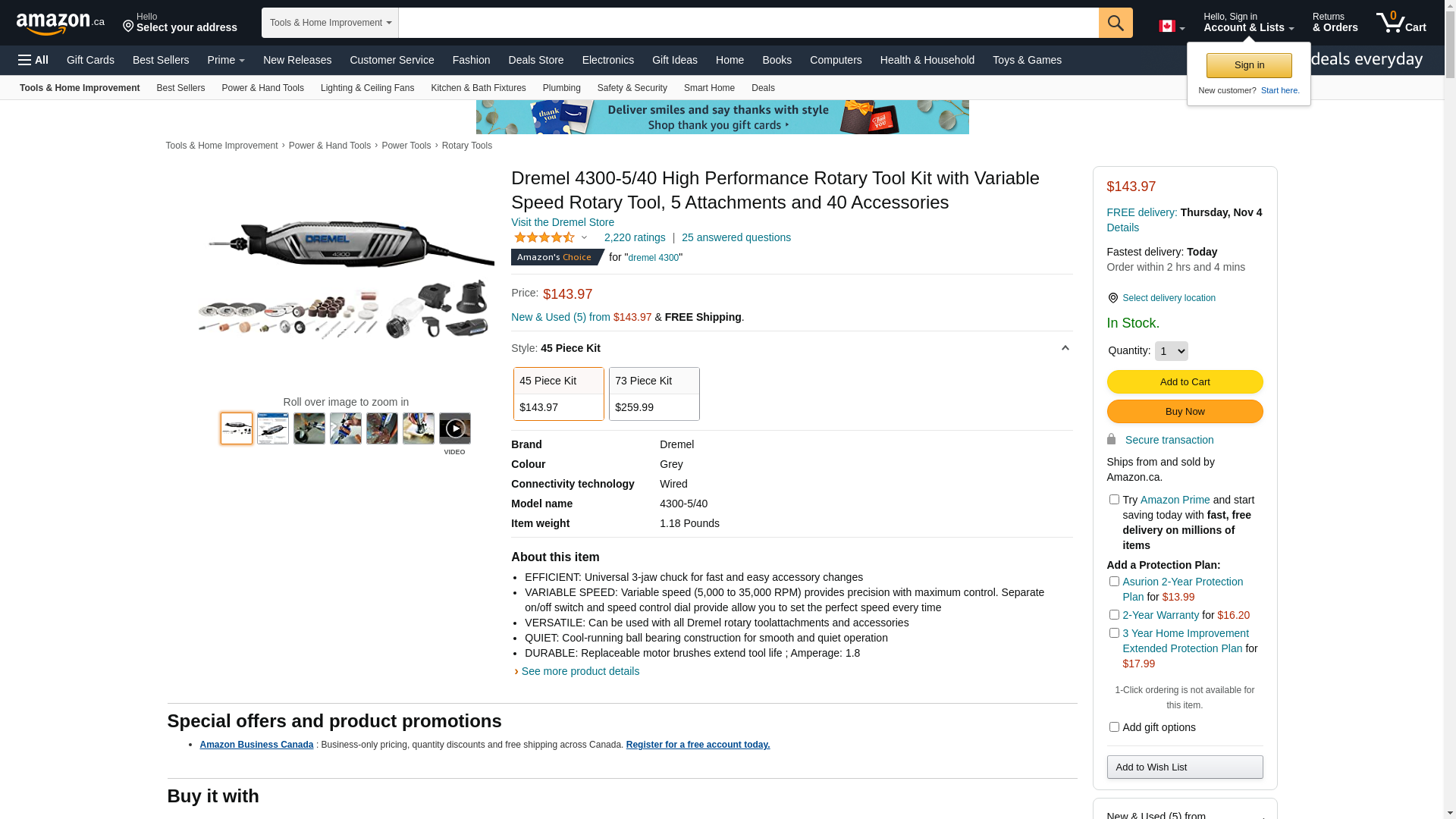Open the All hamburger menu
The image size is (1456, 819).
[x=33, y=60]
